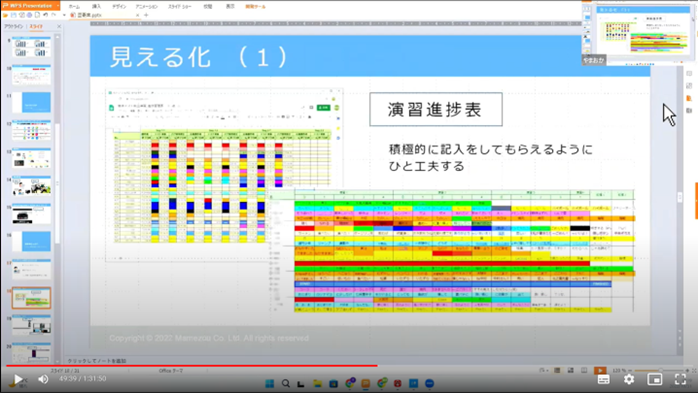Click the undo arrow icon
The height and width of the screenshot is (393, 698).
46,15
